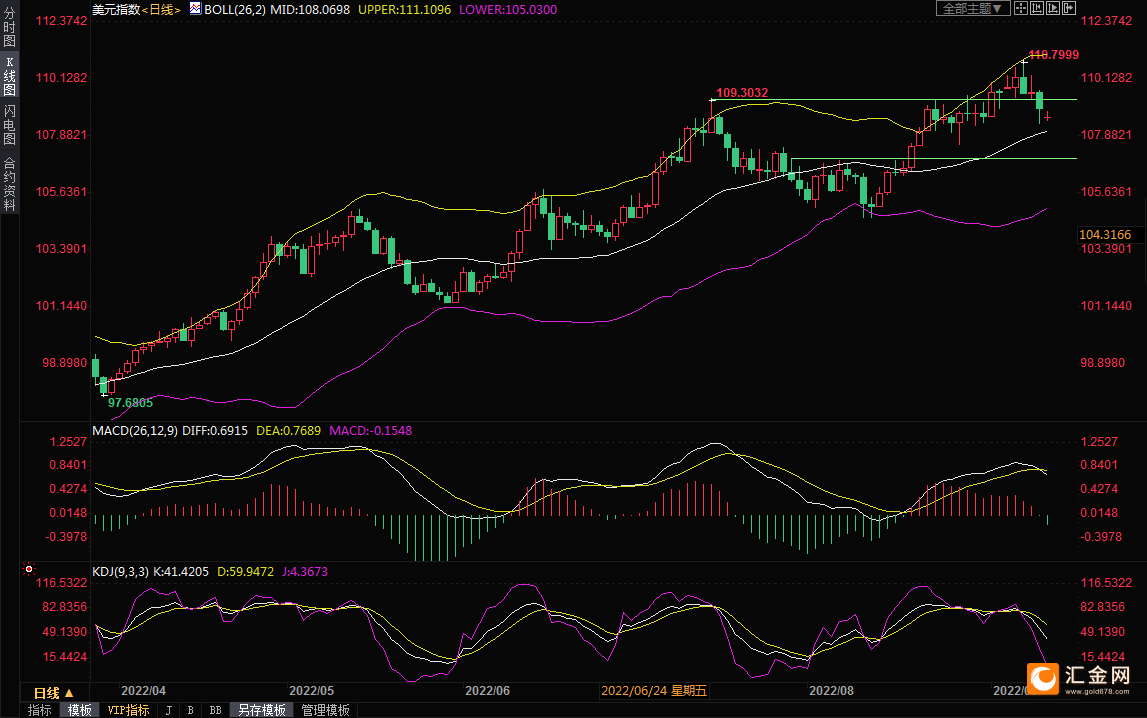This screenshot has width=1147, height=718.
Task: Click the UPPER:111.1096 value
Action: pos(405,10)
